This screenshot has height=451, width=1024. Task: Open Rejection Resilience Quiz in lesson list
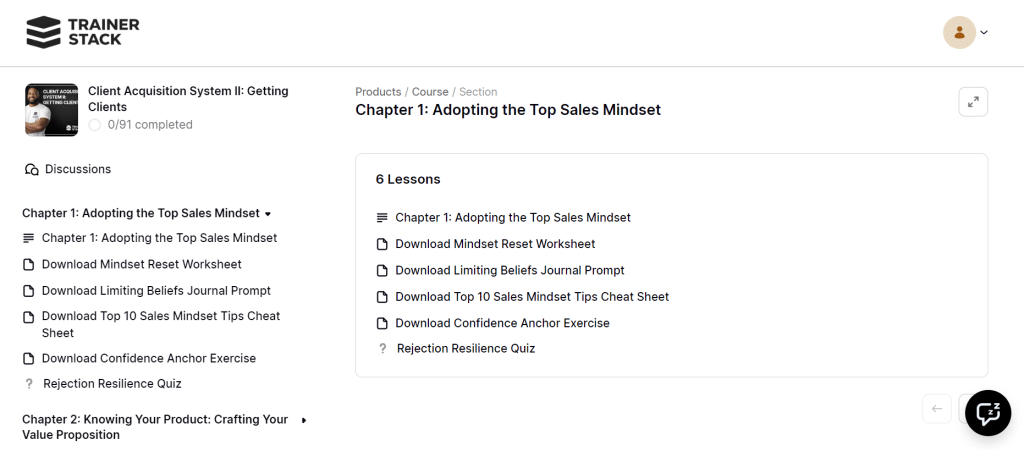(466, 349)
